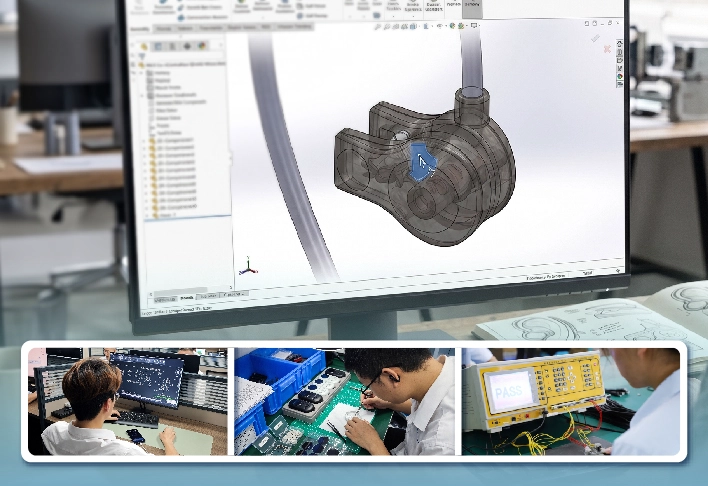Click the highlighted rightmost ribbon button
708x486 pixels.
[x=472, y=7]
